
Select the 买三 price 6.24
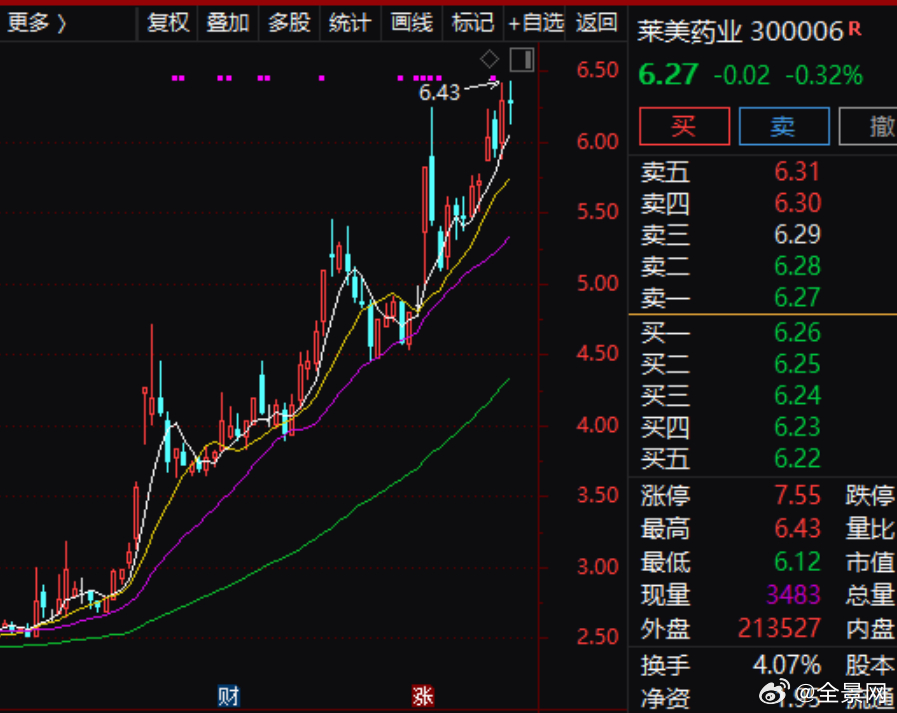(x=797, y=395)
